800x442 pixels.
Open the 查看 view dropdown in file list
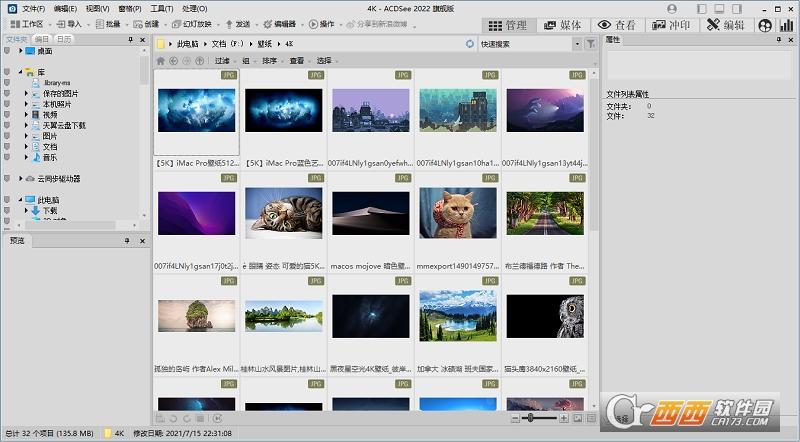coord(299,61)
